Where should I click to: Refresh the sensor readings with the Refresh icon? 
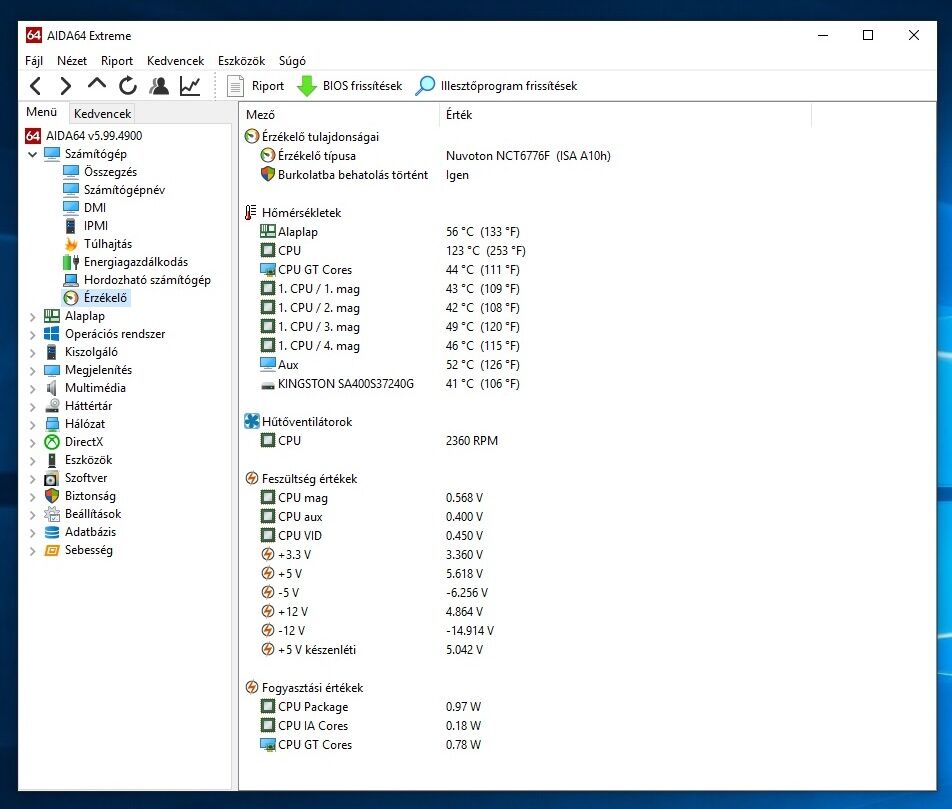point(128,86)
